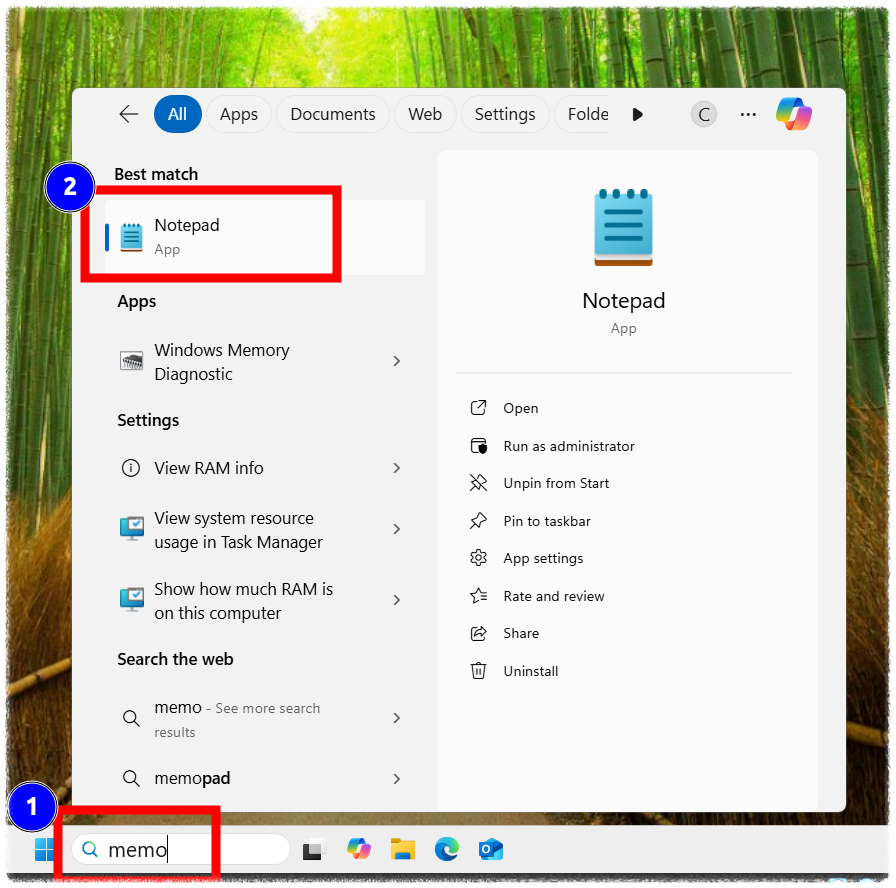Click the Open arrow-box icon
Viewport: 896px width, 888px height.
478,408
